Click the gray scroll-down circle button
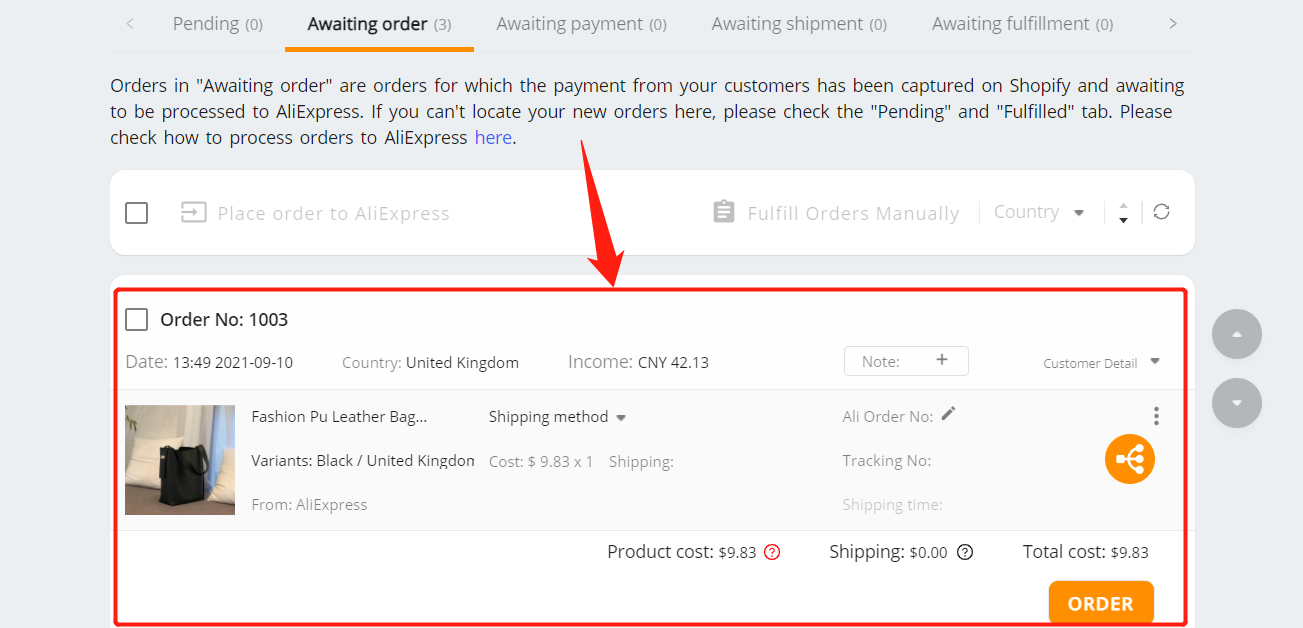The width and height of the screenshot is (1303, 628). (1237, 403)
